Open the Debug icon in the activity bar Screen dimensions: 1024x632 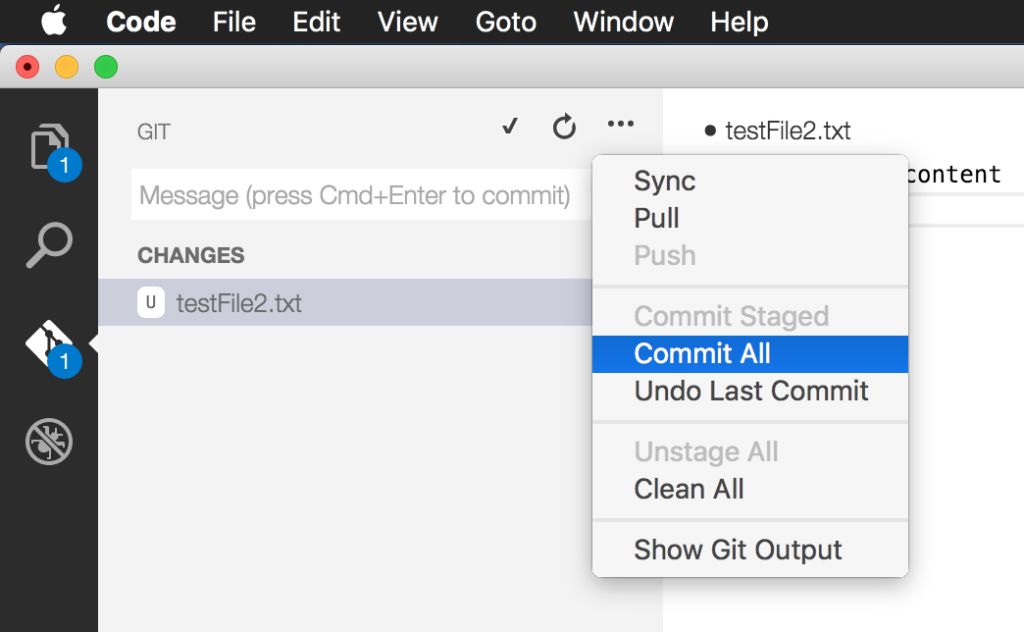47,443
